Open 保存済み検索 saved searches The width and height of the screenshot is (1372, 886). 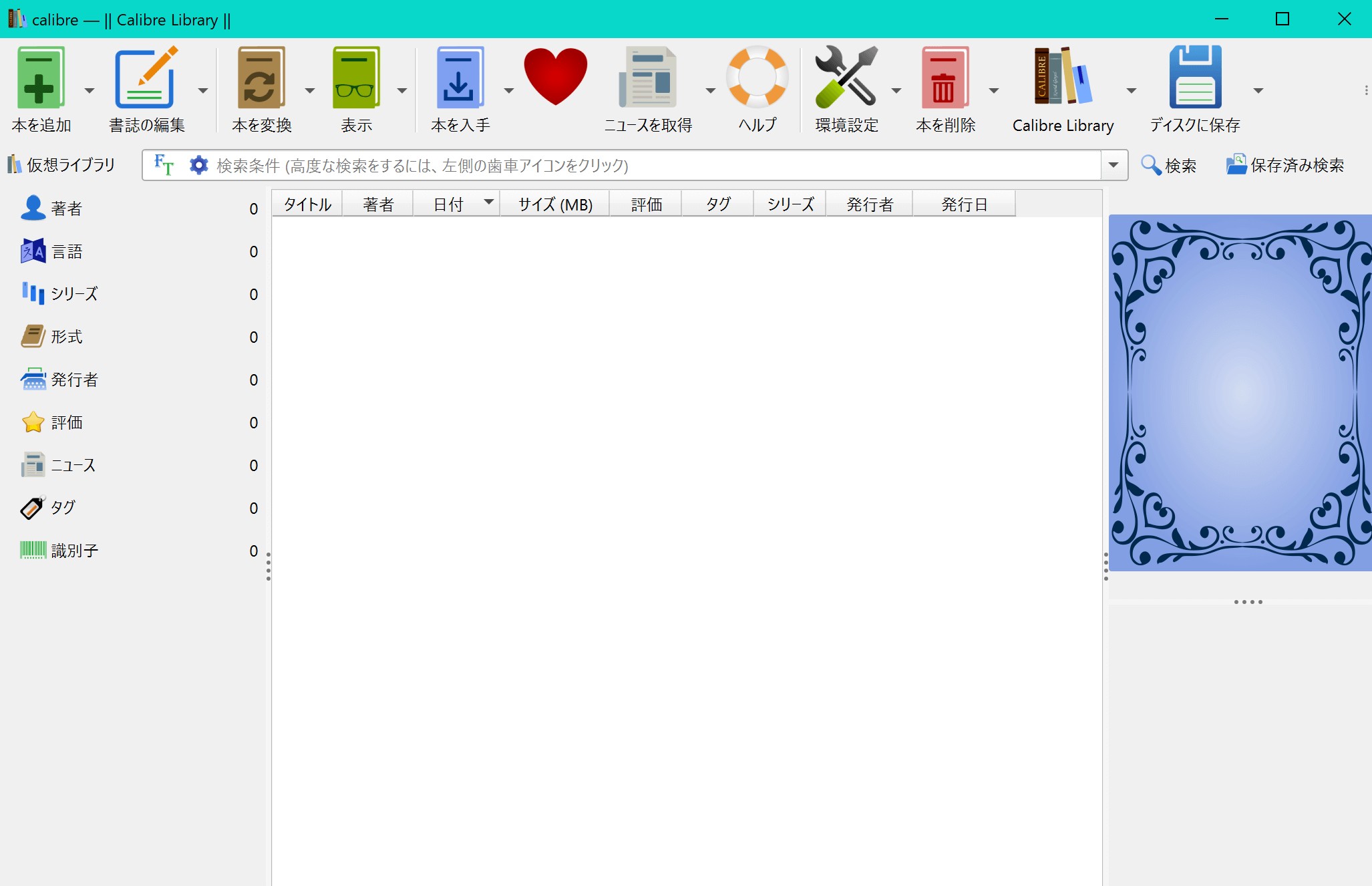point(1285,165)
